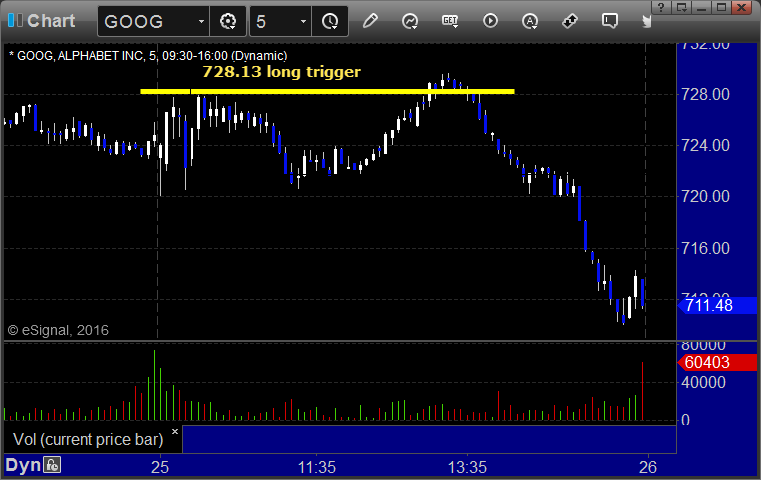Click the help question mark button
761x480 pixels.
pos(661,7)
